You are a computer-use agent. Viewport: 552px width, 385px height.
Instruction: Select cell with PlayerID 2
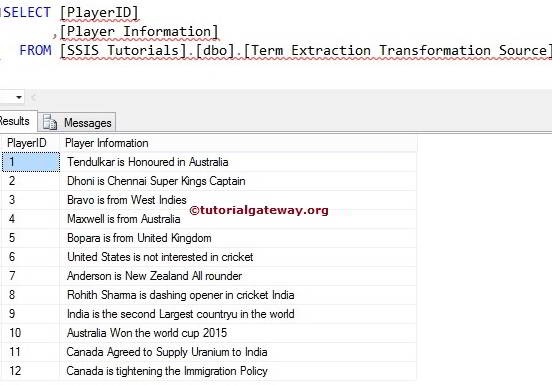click(x=31, y=181)
